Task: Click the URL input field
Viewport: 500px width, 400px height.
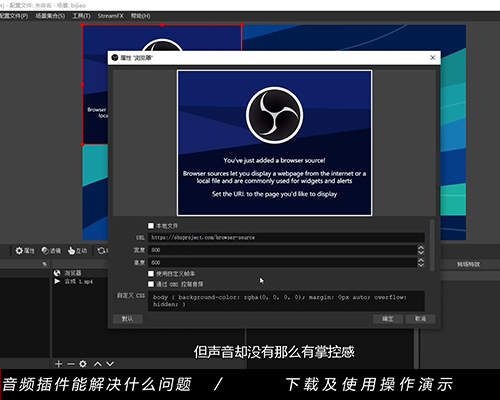Action: point(286,237)
